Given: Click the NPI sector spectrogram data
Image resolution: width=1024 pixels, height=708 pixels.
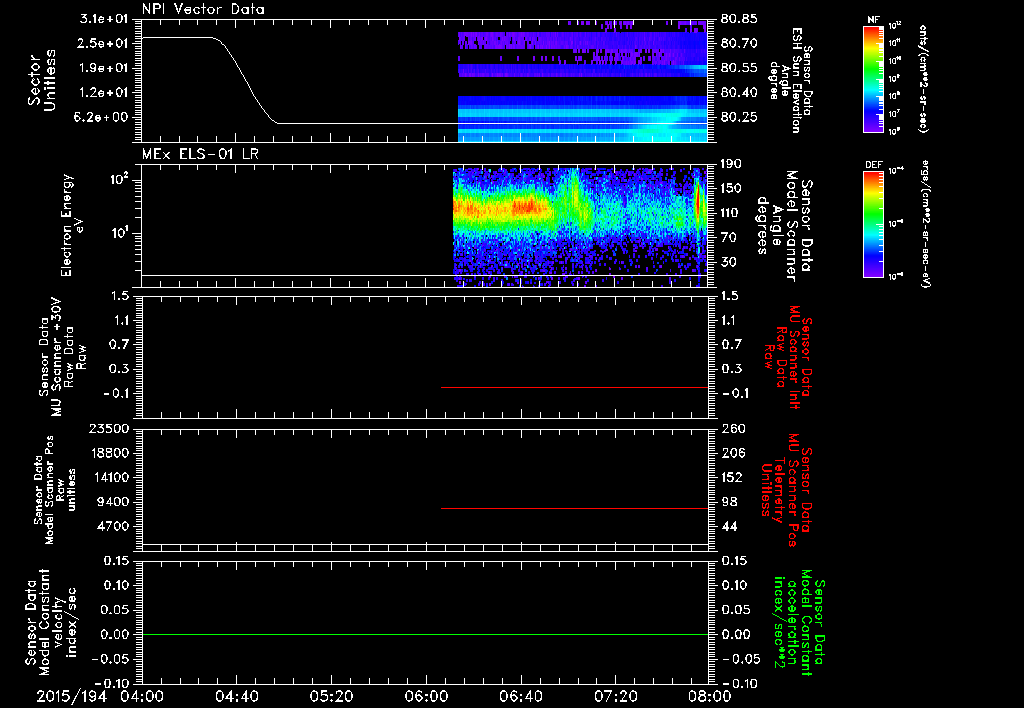Looking at the screenshot, I should pos(583,81).
